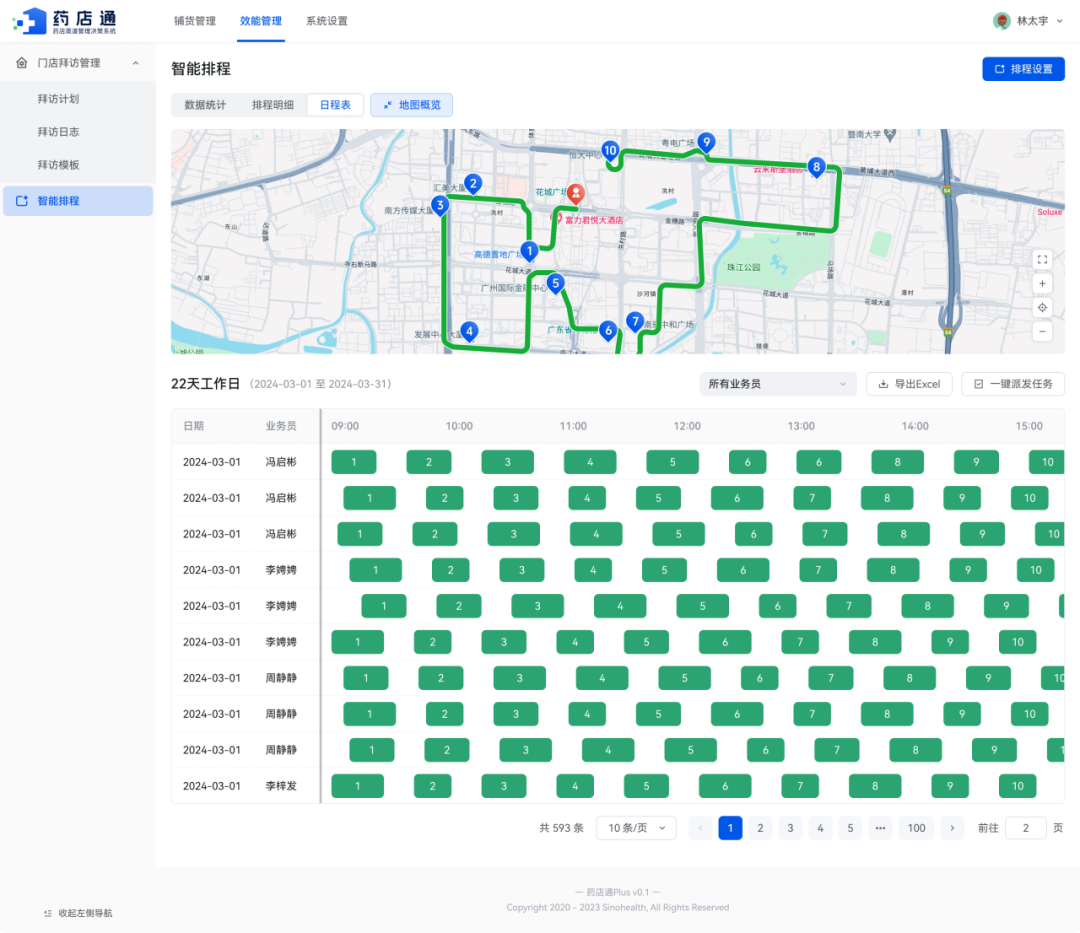Click the 前往 page number input field
Screen dimensions: 1080x933
pos(1025,828)
